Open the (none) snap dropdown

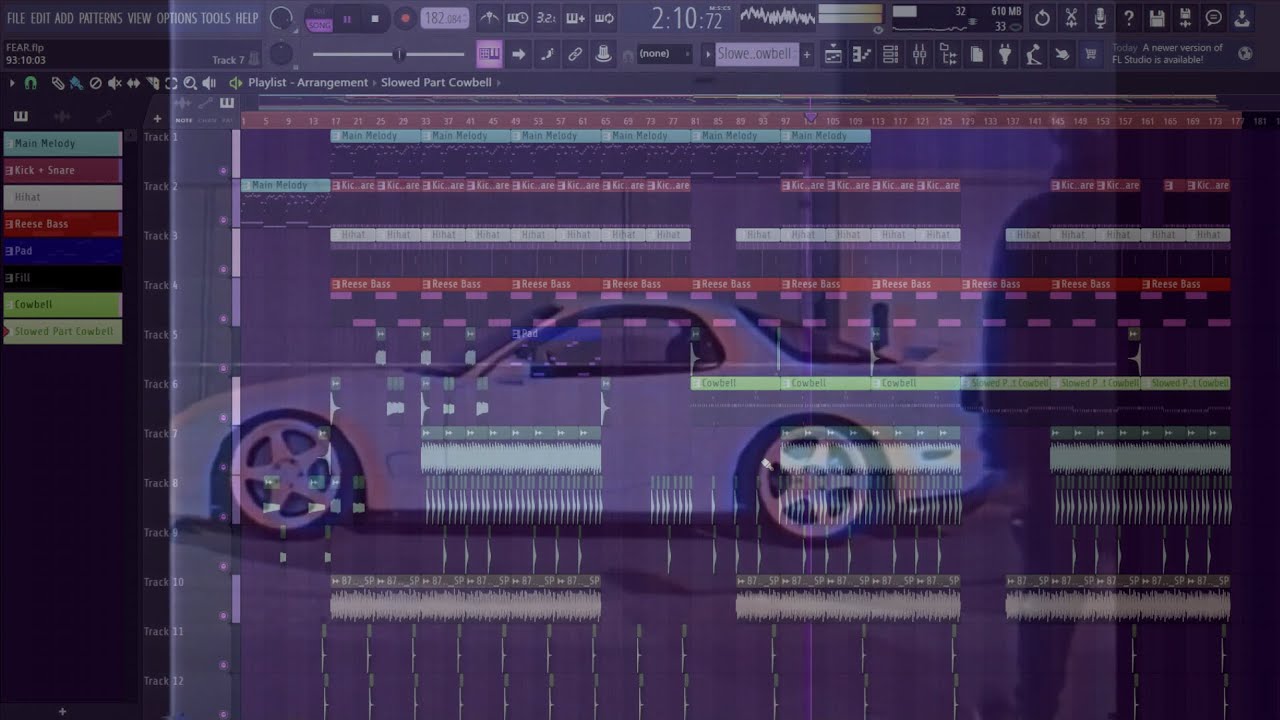[665, 54]
